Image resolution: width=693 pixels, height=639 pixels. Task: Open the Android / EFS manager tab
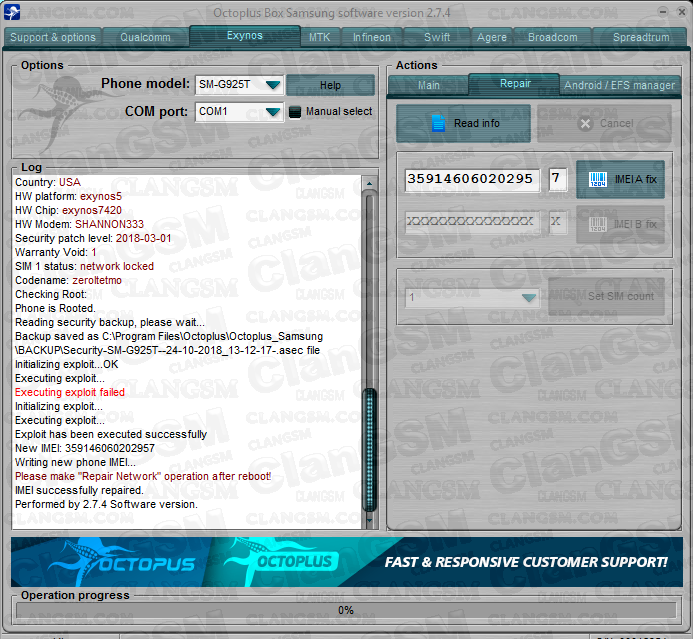pyautogui.click(x=620, y=85)
